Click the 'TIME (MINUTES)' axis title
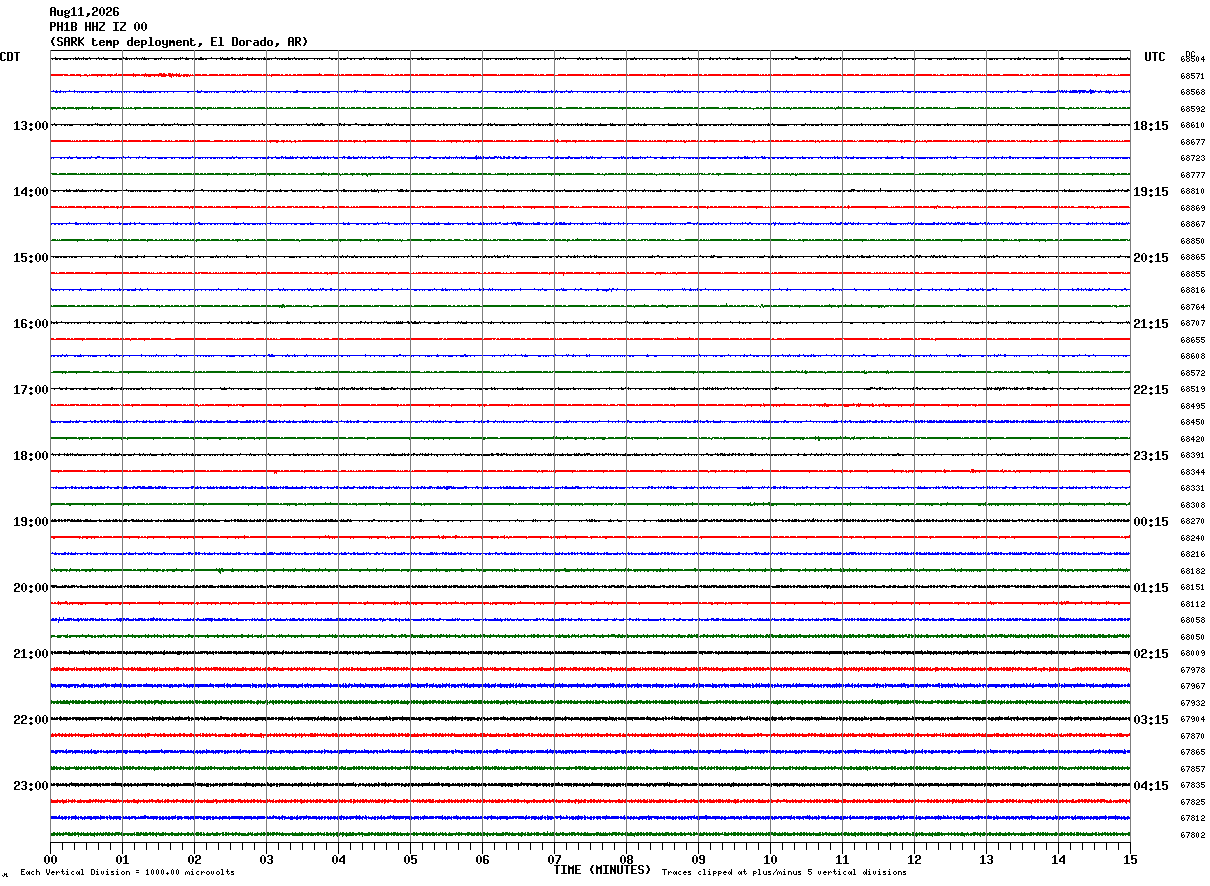 tap(602, 870)
